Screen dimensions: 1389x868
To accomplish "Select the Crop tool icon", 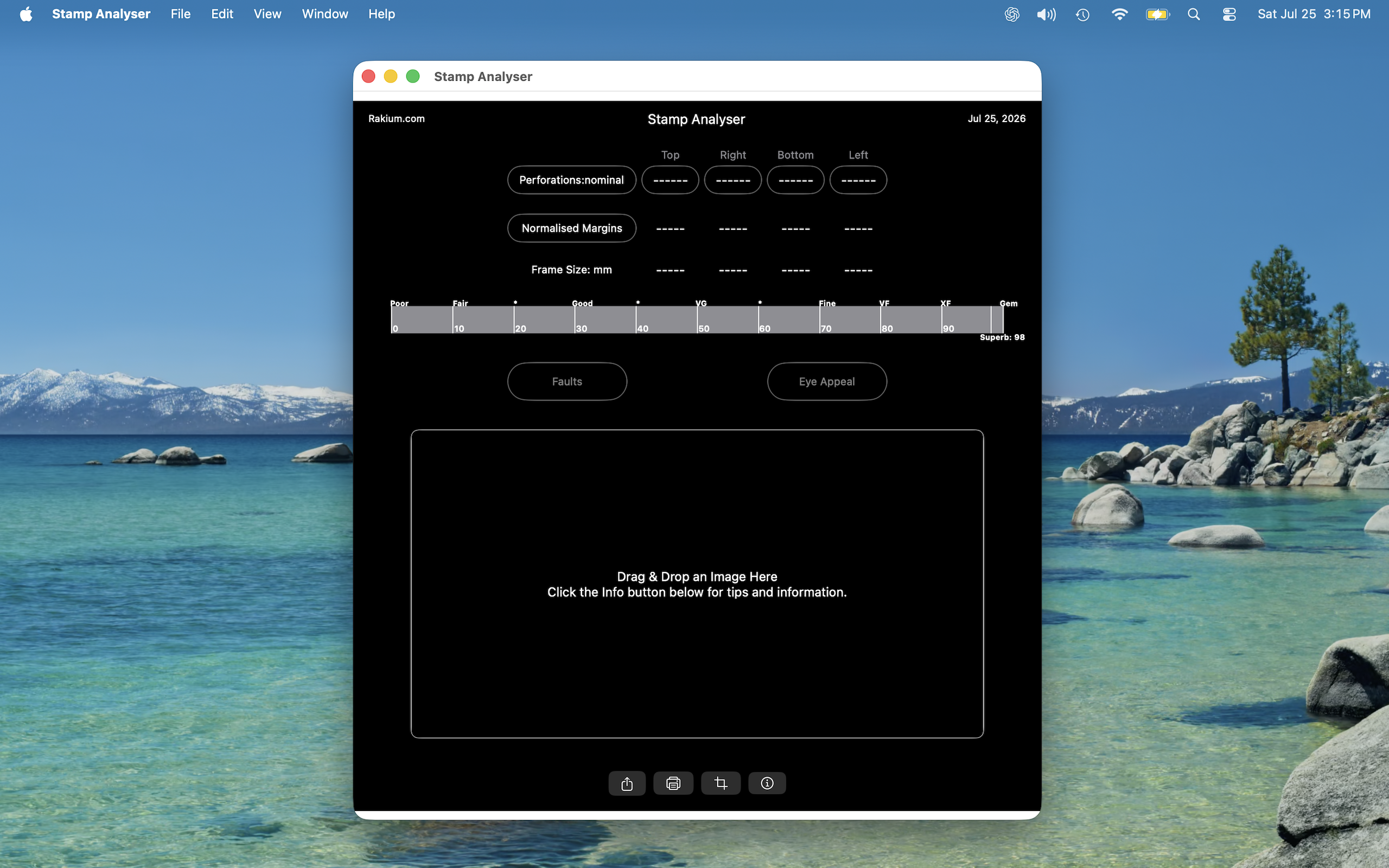I will point(721,783).
